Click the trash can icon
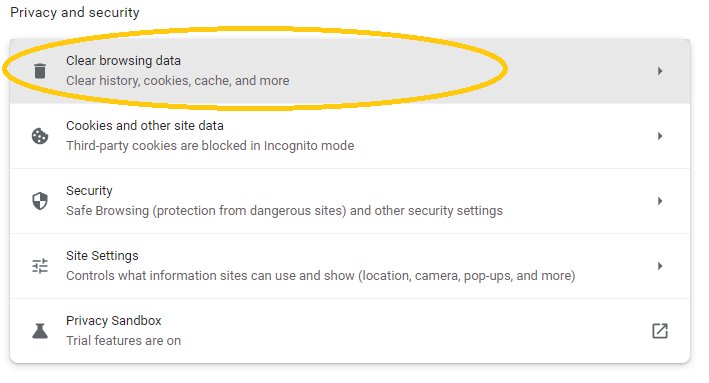 [40, 71]
